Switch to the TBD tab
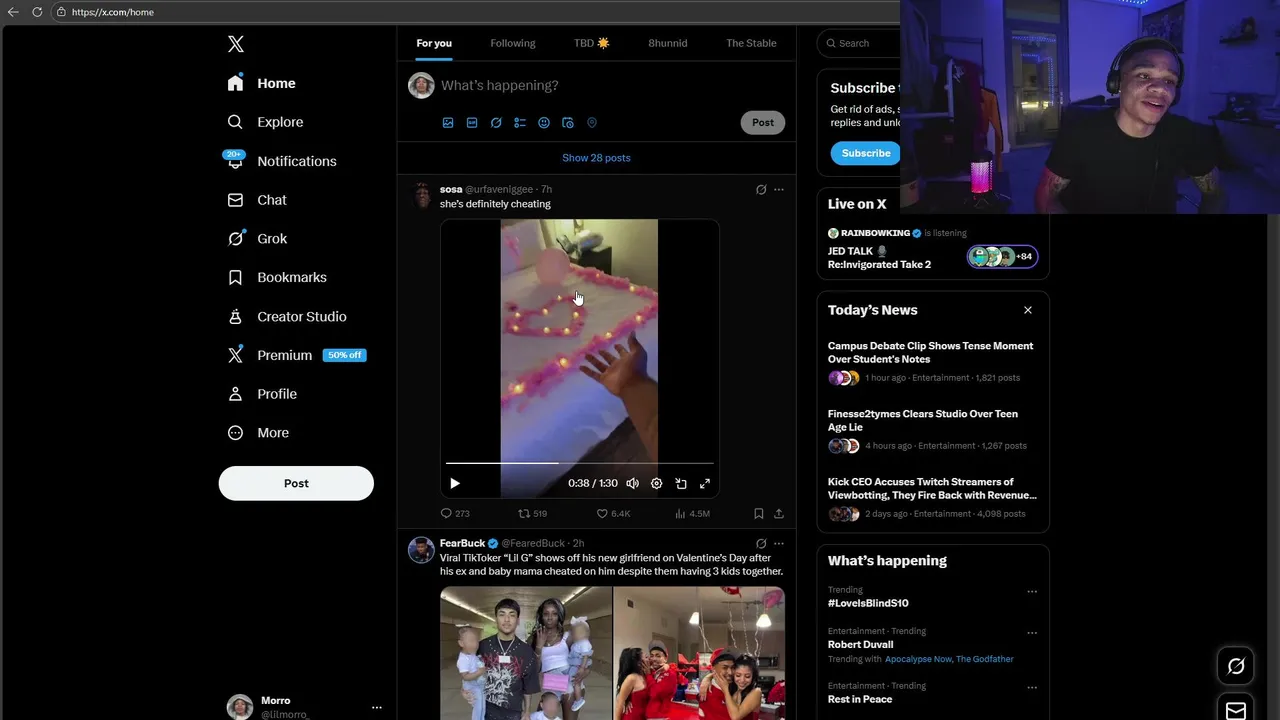Screen dimensions: 1280x720 [592, 43]
